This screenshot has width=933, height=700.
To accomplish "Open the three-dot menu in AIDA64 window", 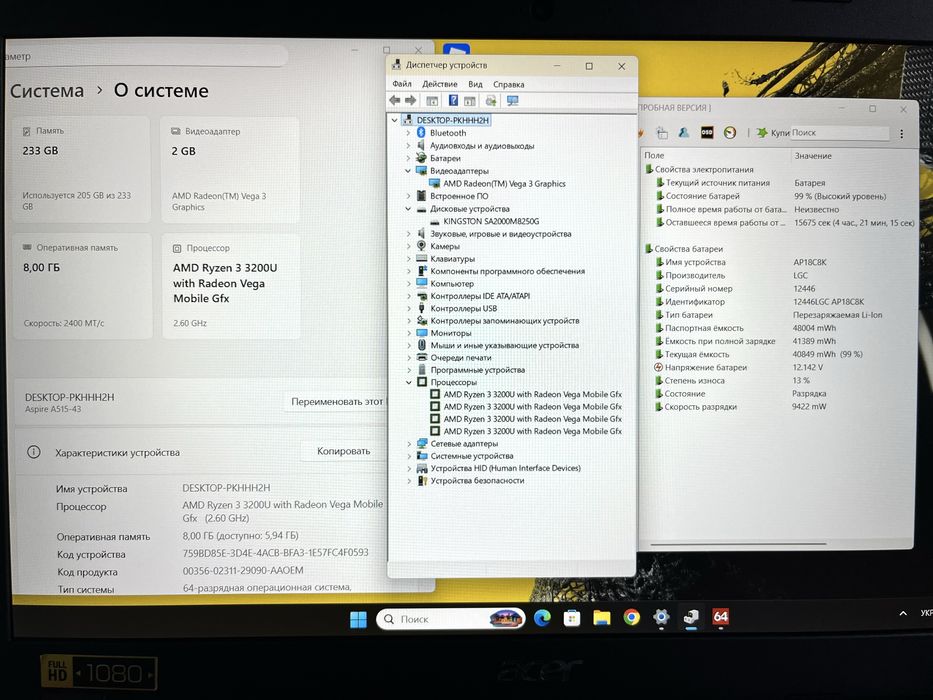I will [x=901, y=134].
